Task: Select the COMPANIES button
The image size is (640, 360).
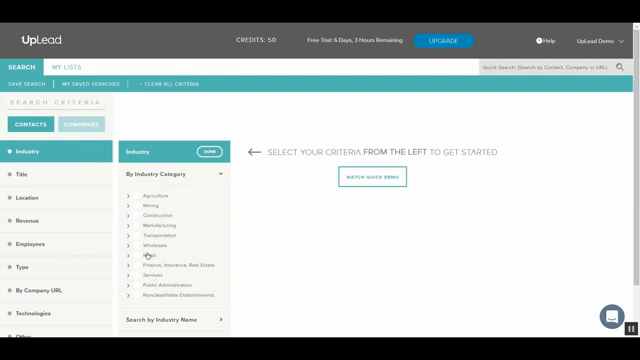Action: tap(81, 124)
